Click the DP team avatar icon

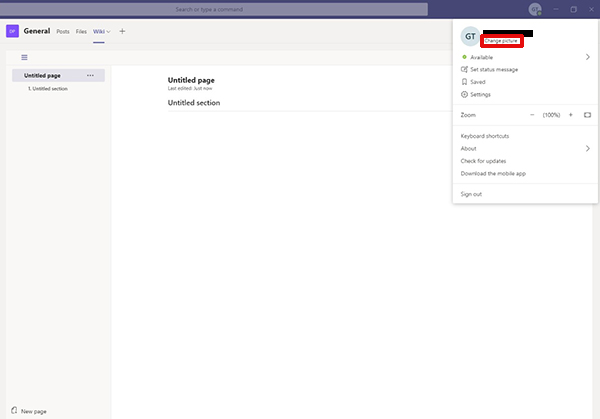[x=13, y=31]
